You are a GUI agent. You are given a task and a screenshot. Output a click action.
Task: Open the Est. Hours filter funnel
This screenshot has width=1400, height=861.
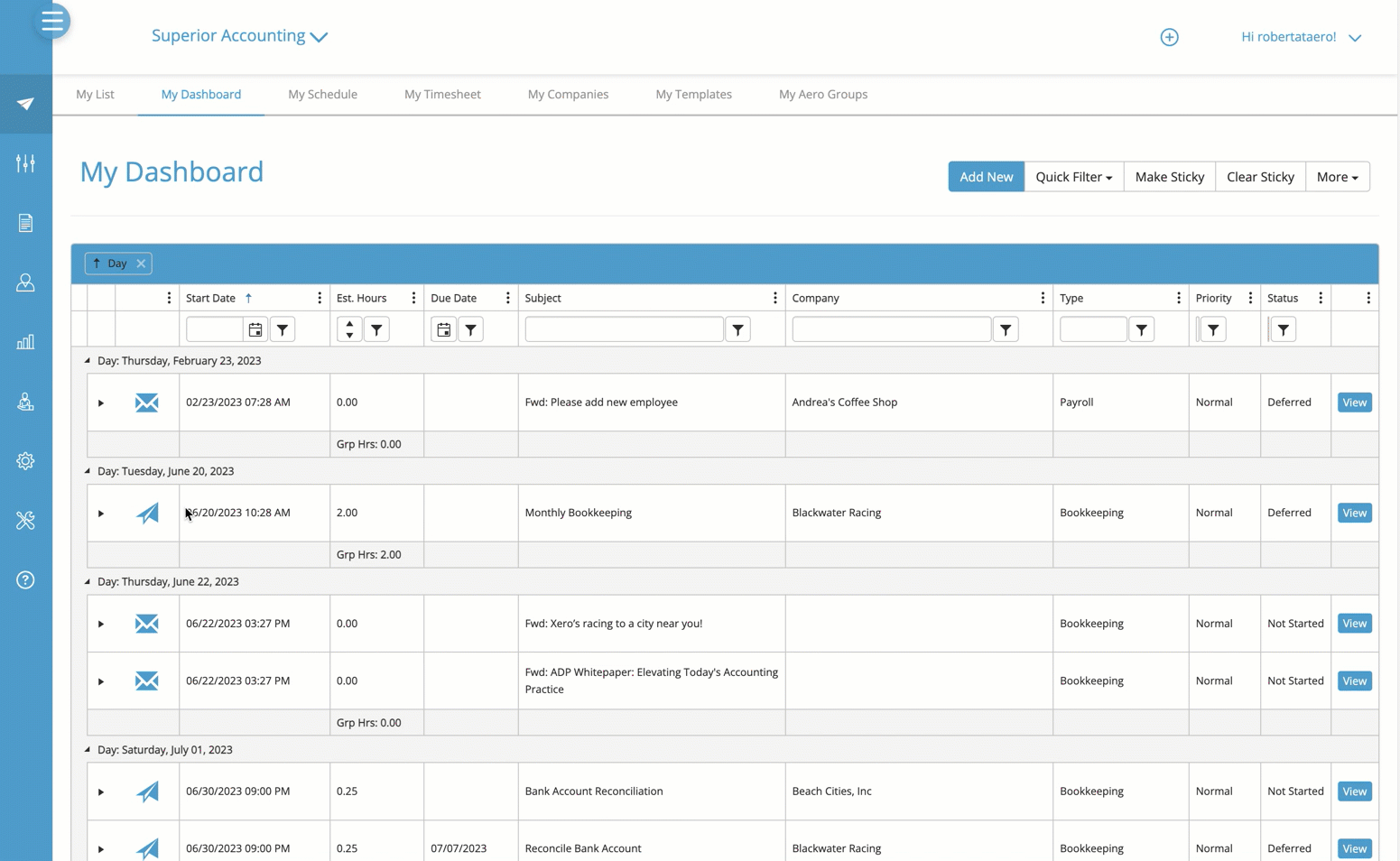pos(376,329)
